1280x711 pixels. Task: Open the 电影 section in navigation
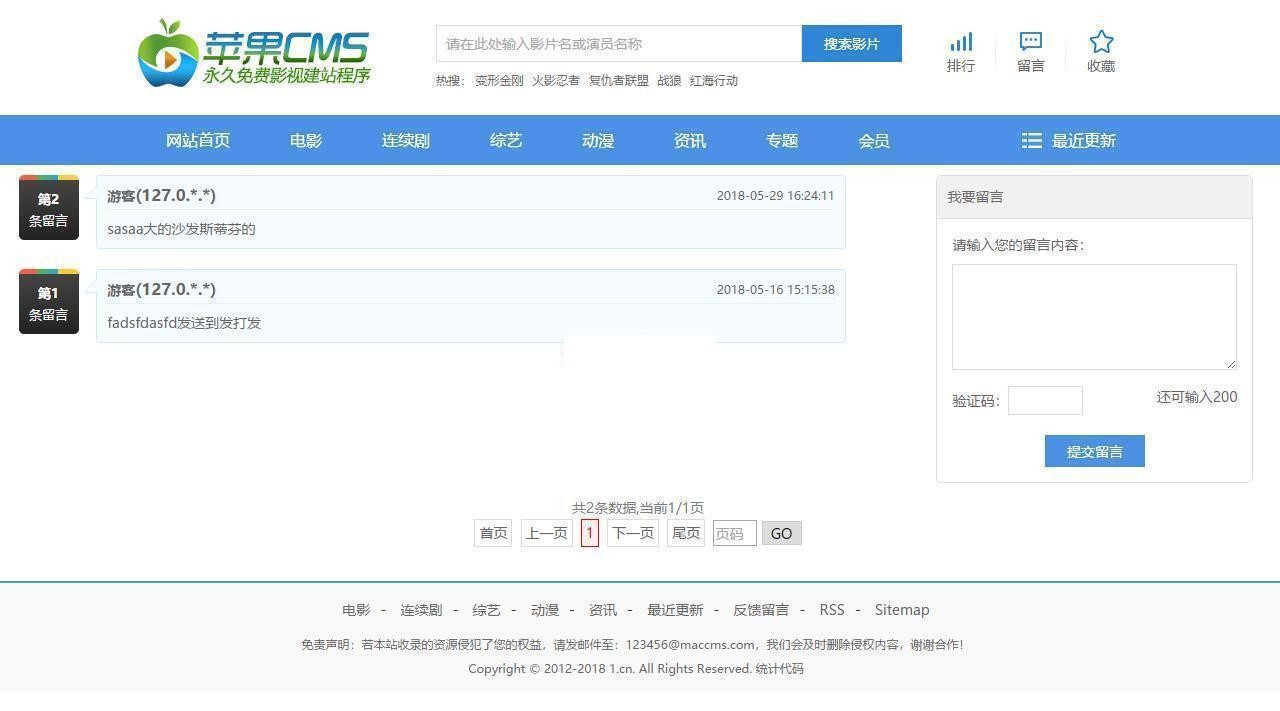coord(305,140)
